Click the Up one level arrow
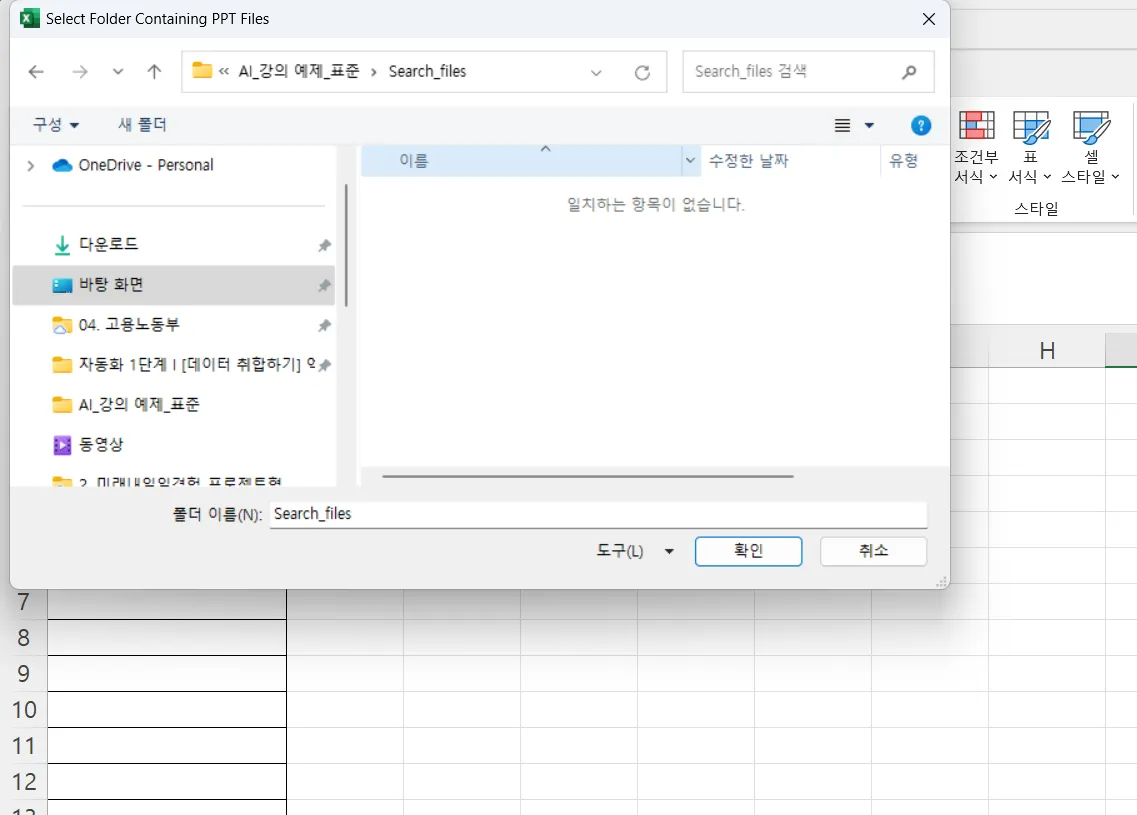The image size is (1137, 815). pyautogui.click(x=154, y=72)
